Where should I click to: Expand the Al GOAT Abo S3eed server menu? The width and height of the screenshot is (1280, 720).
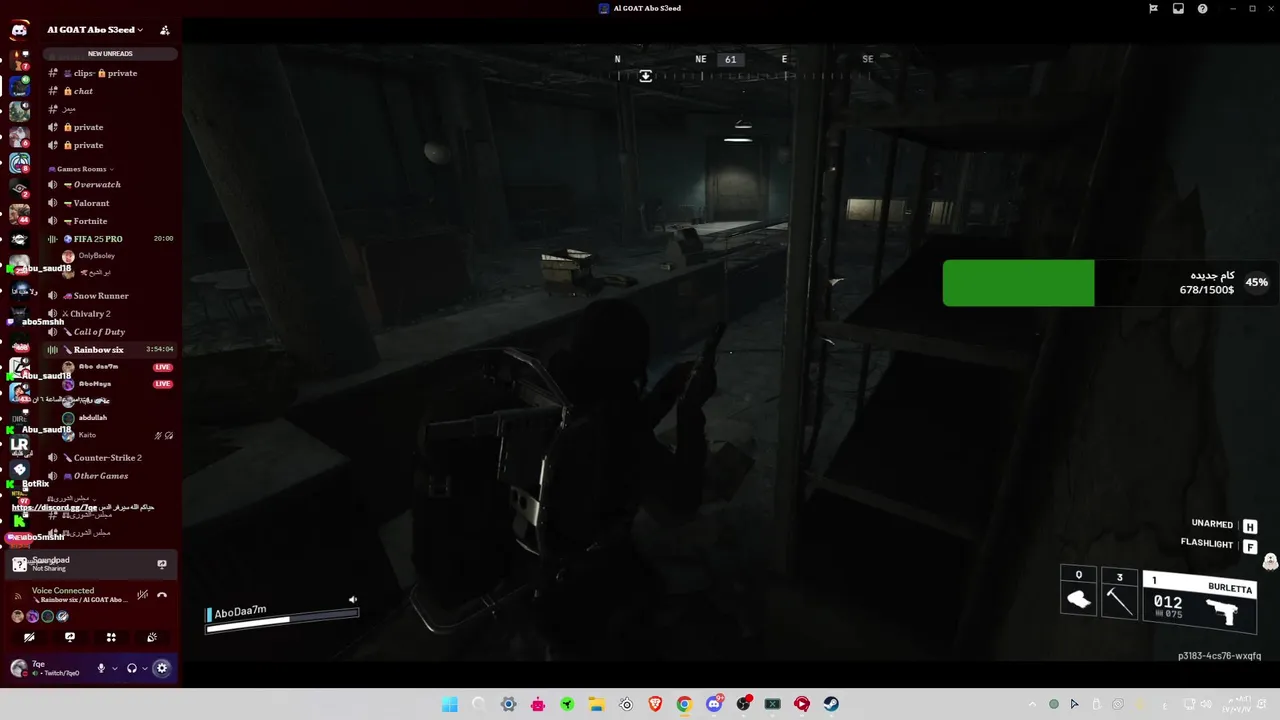click(95, 30)
